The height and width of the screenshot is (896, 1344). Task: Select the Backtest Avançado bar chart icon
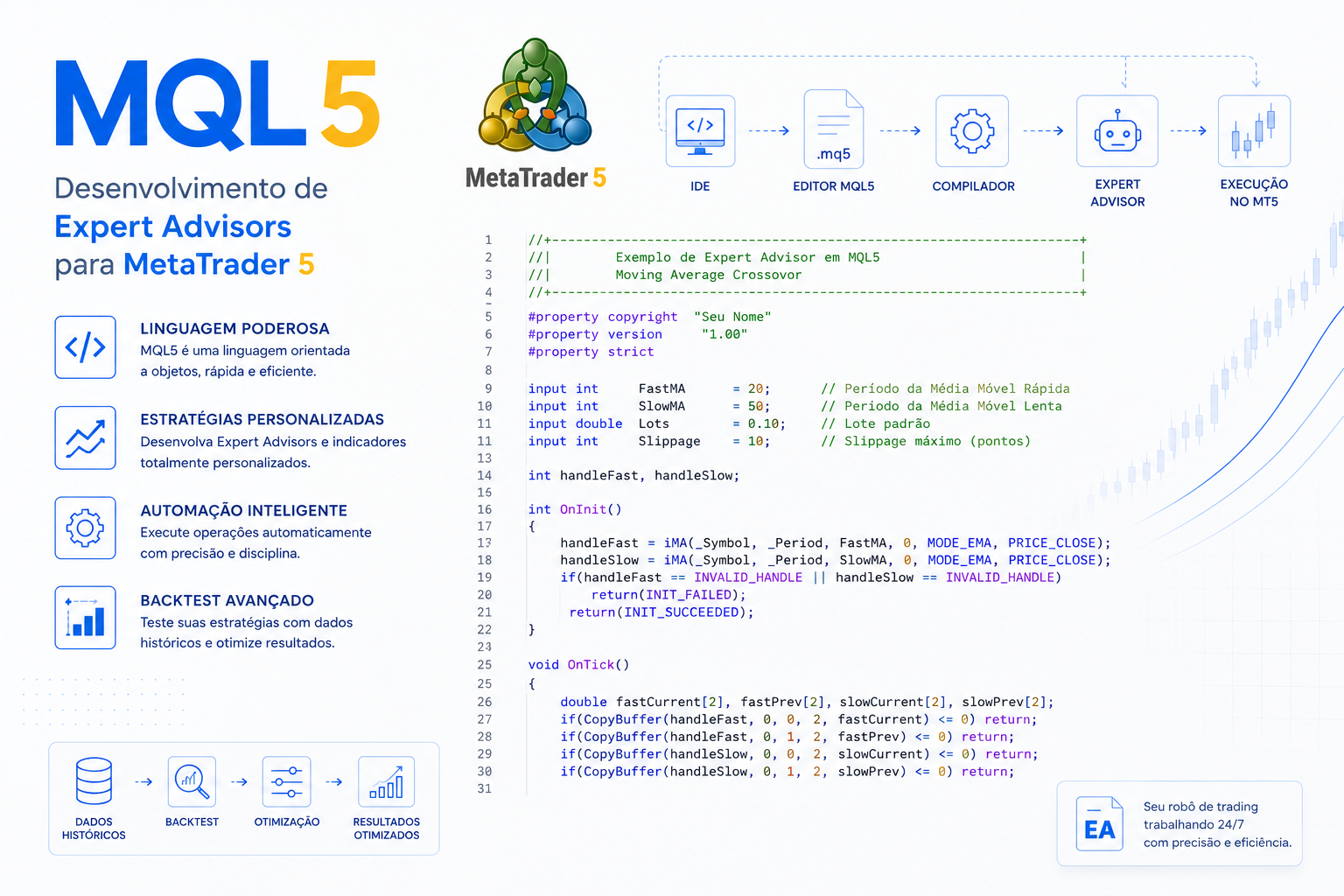point(86,618)
